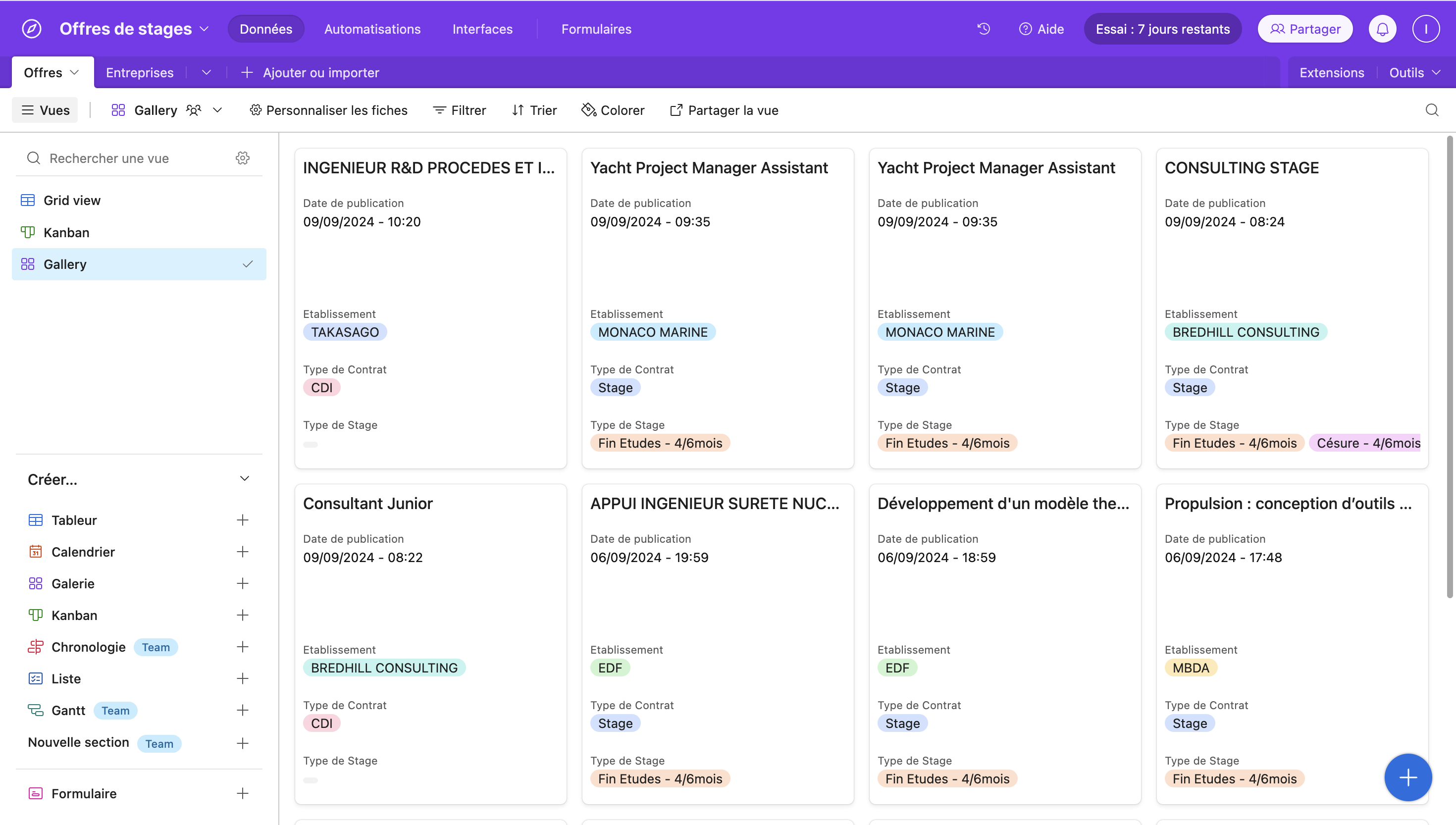The image size is (1456, 825).
Task: Open Colorer records option
Action: point(613,110)
